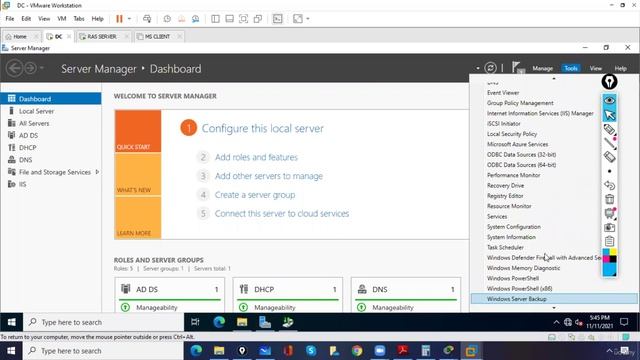Select DHCP in the sidebar
Viewport: 640px width, 360px height.
pyautogui.click(x=51, y=148)
